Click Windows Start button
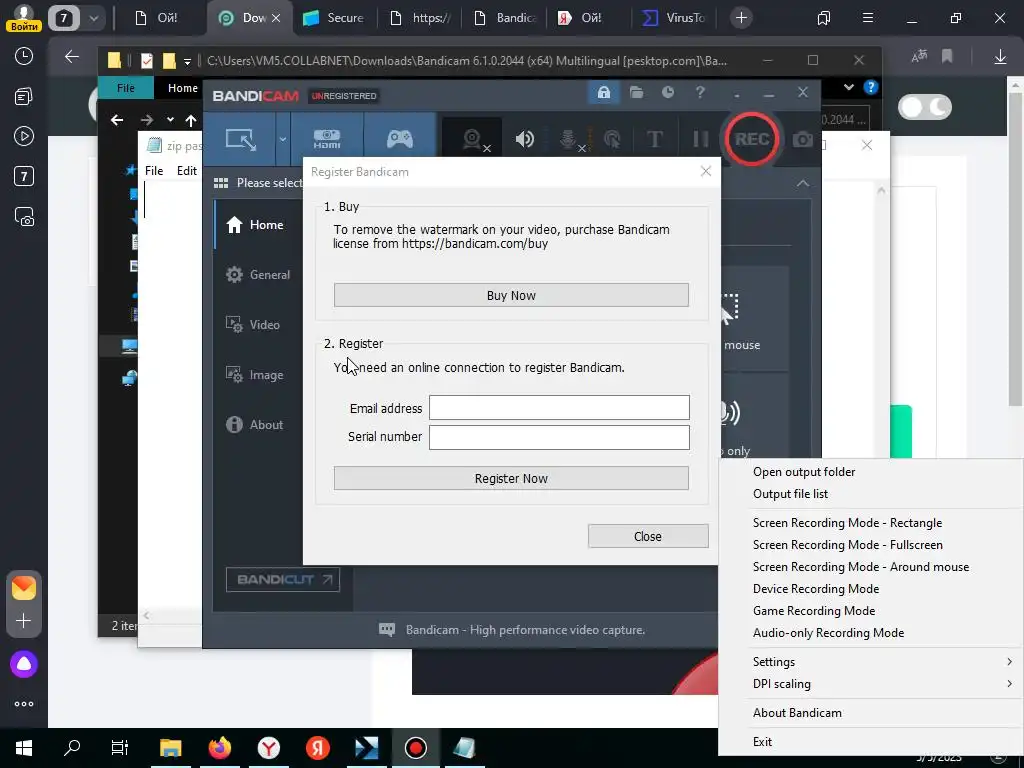Image resolution: width=1024 pixels, height=768 pixels. (24, 748)
